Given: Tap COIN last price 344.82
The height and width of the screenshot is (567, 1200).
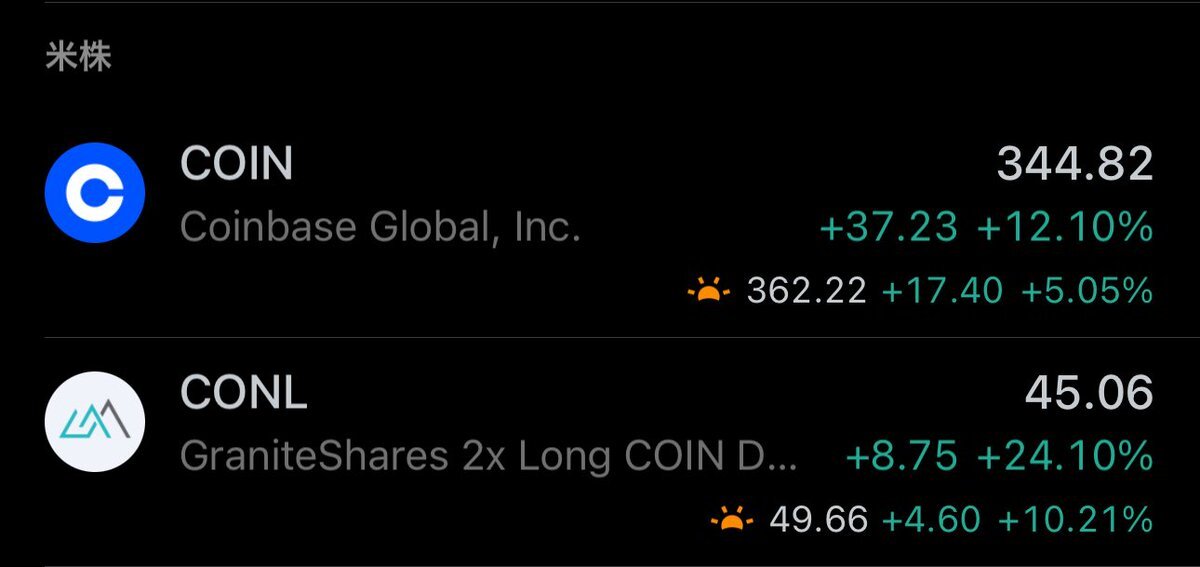Looking at the screenshot, I should (1075, 164).
